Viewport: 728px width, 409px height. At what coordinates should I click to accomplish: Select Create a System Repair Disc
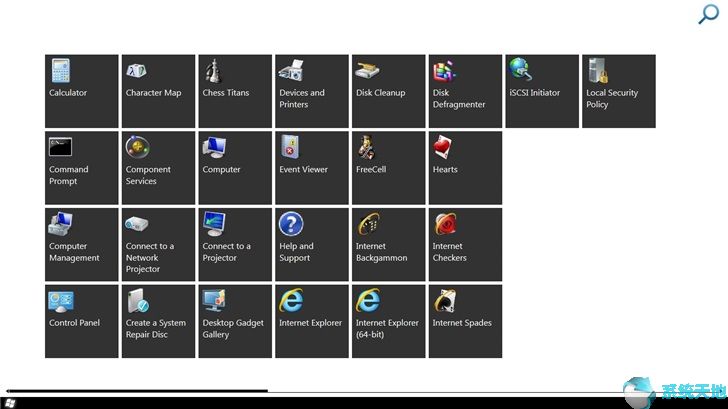click(158, 321)
